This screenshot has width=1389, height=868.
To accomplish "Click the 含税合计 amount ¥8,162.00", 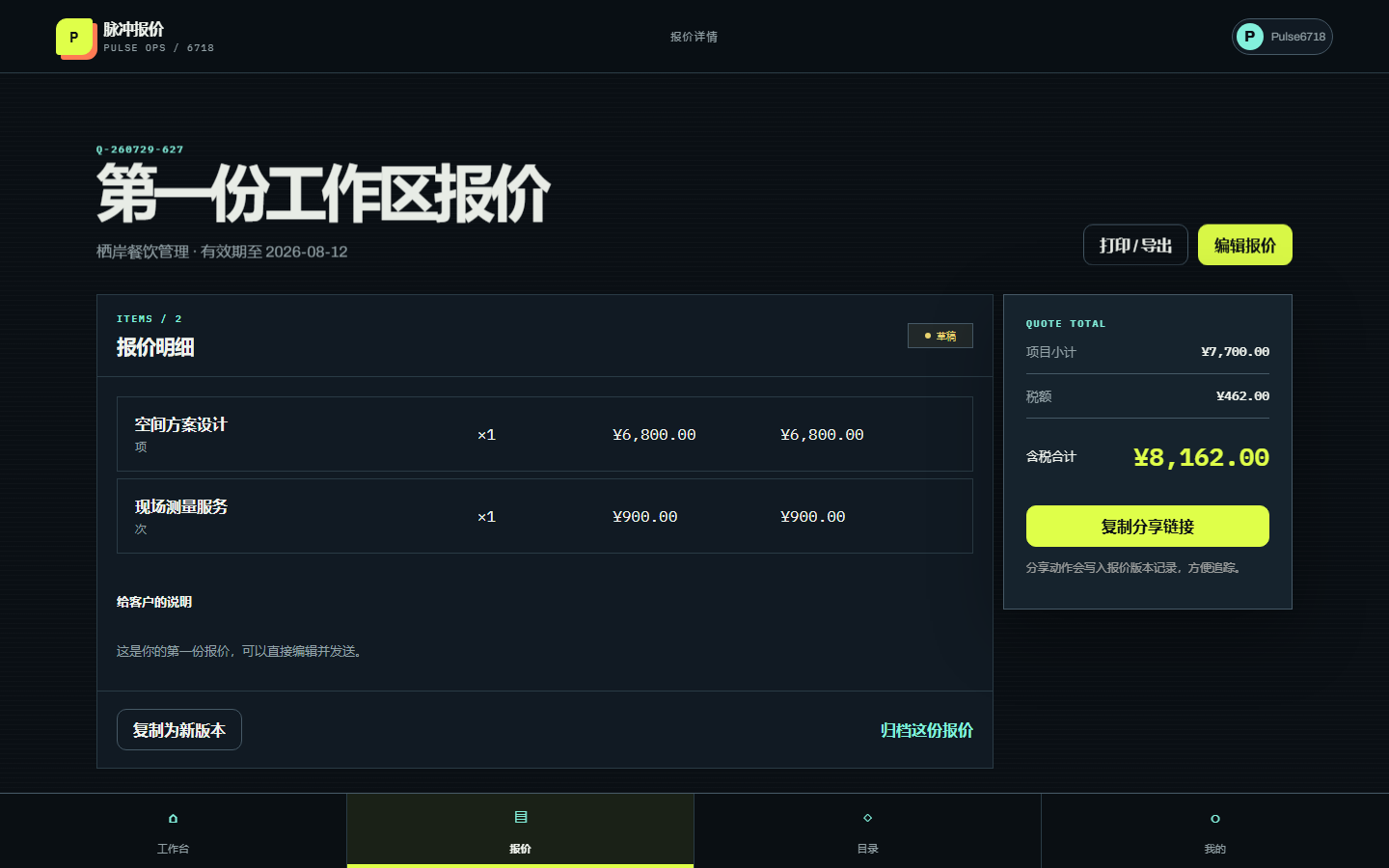I will [1201, 457].
